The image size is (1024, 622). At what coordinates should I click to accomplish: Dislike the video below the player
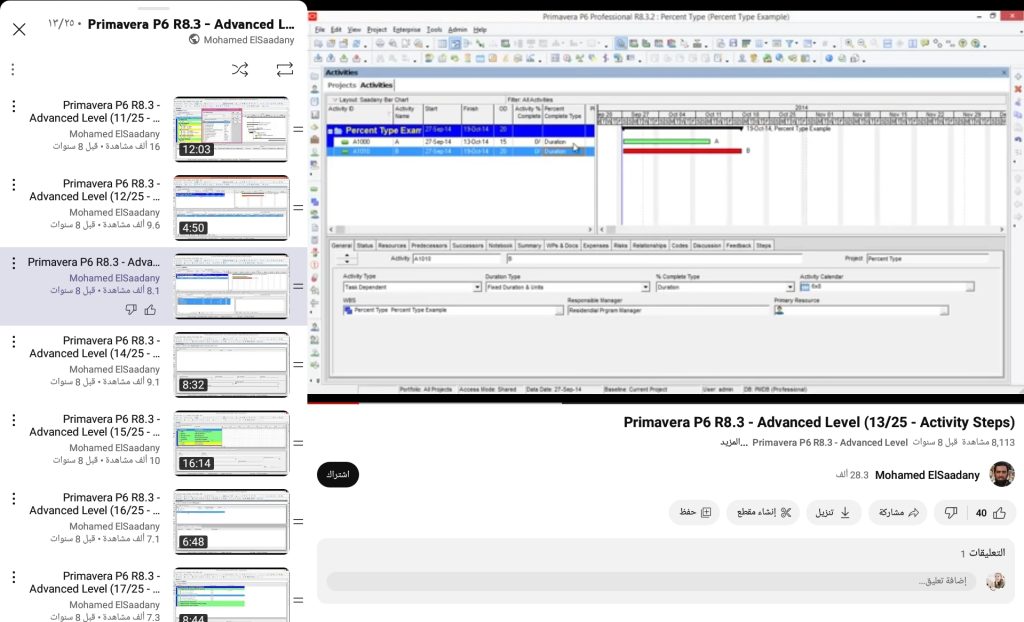[951, 513]
